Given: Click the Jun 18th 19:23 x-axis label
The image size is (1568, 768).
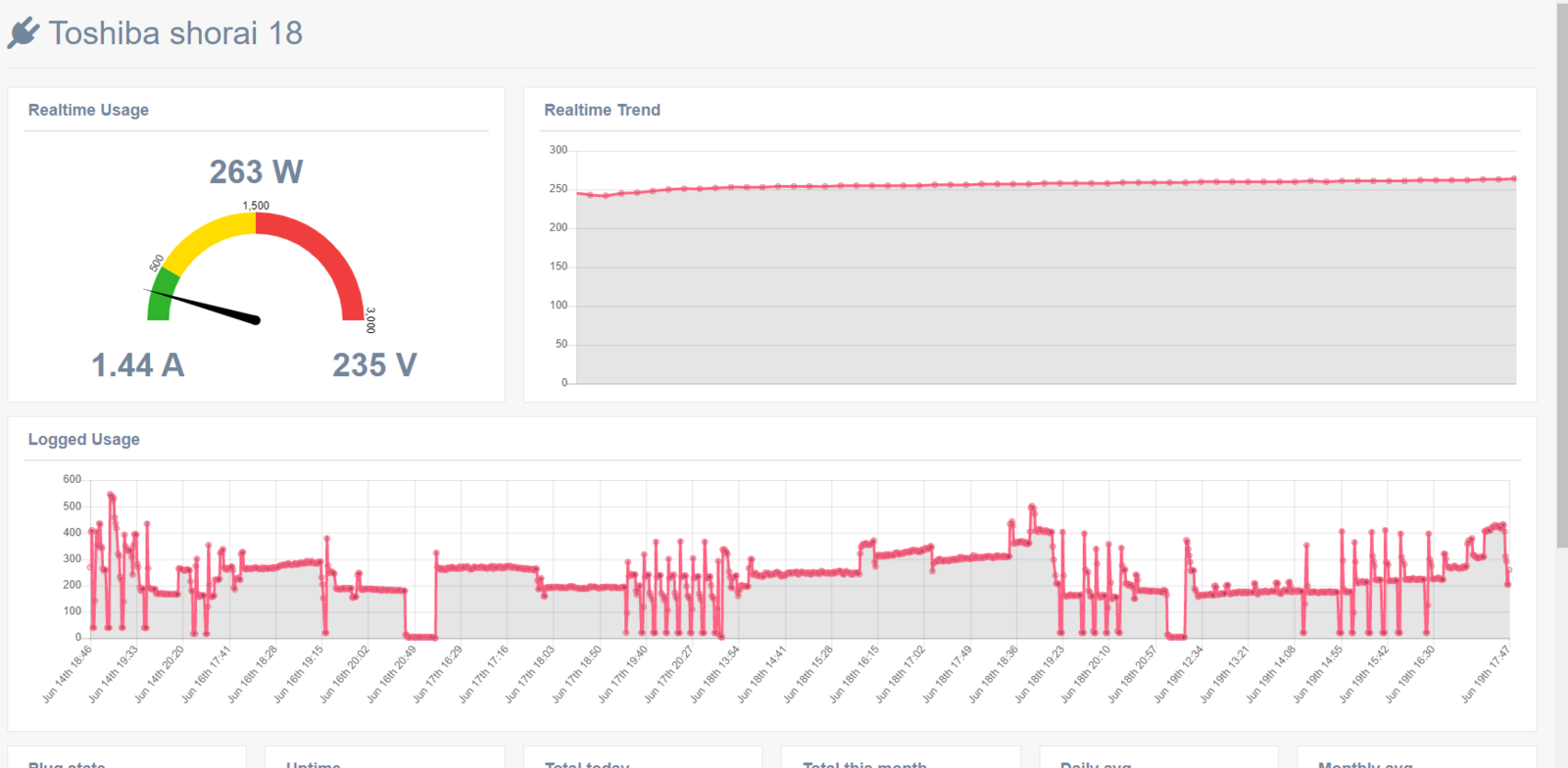Looking at the screenshot, I should tap(1040, 674).
